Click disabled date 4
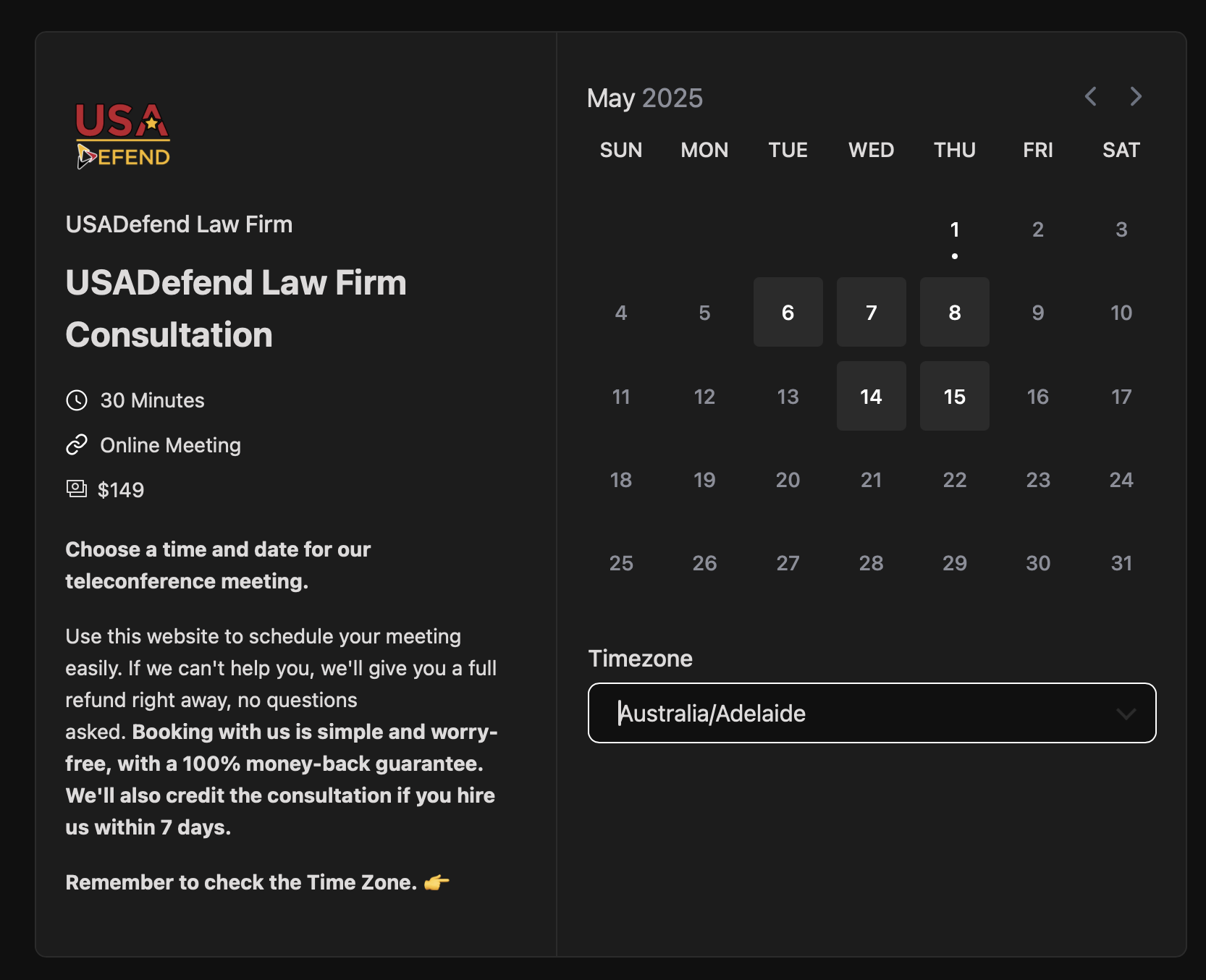Image resolution: width=1206 pixels, height=980 pixels. 621,312
